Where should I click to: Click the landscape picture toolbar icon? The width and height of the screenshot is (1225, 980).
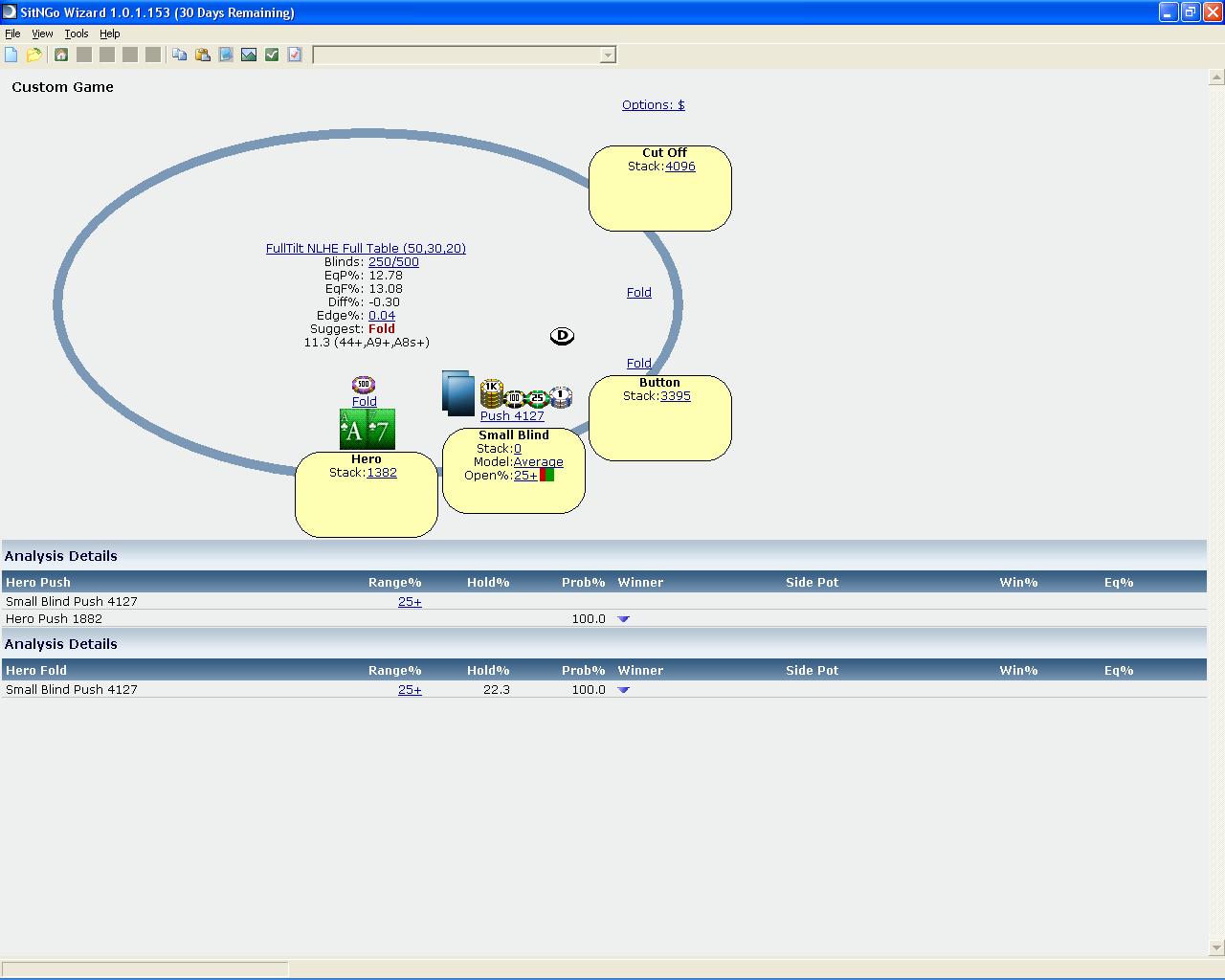tap(249, 55)
